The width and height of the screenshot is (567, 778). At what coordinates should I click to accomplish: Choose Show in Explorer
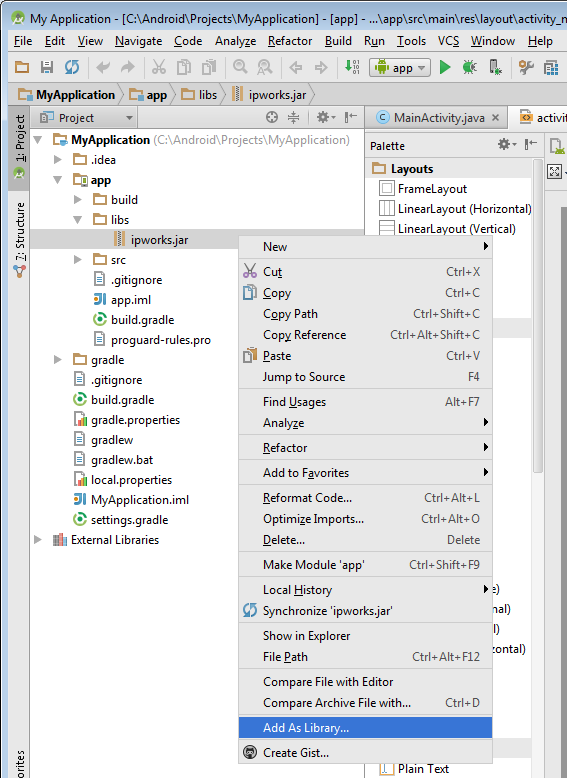point(366,636)
